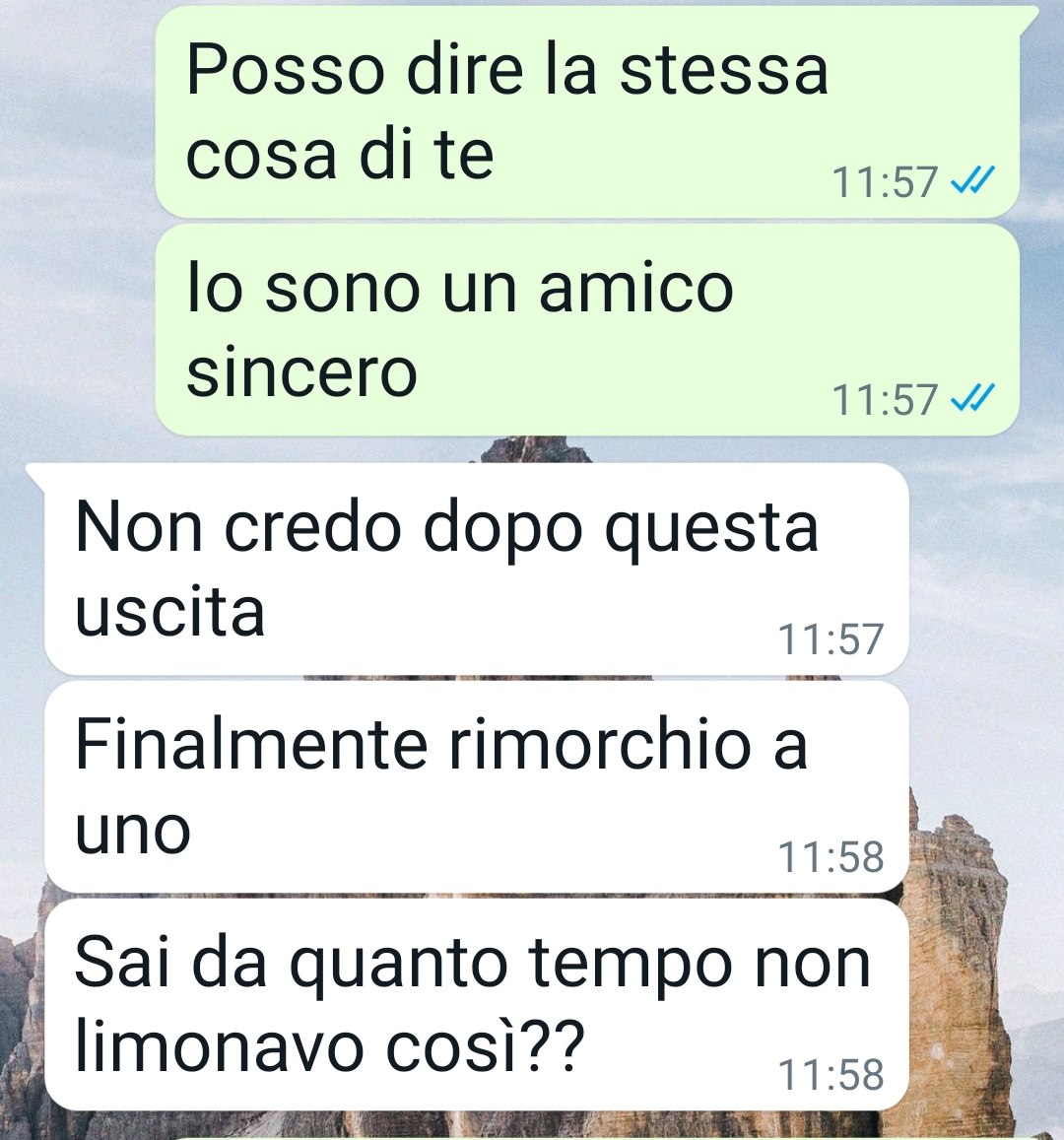Select the "Sai da quanto tempo non limonavo così??" message
The height and width of the screenshot is (1140, 1064).
click(x=477, y=1004)
